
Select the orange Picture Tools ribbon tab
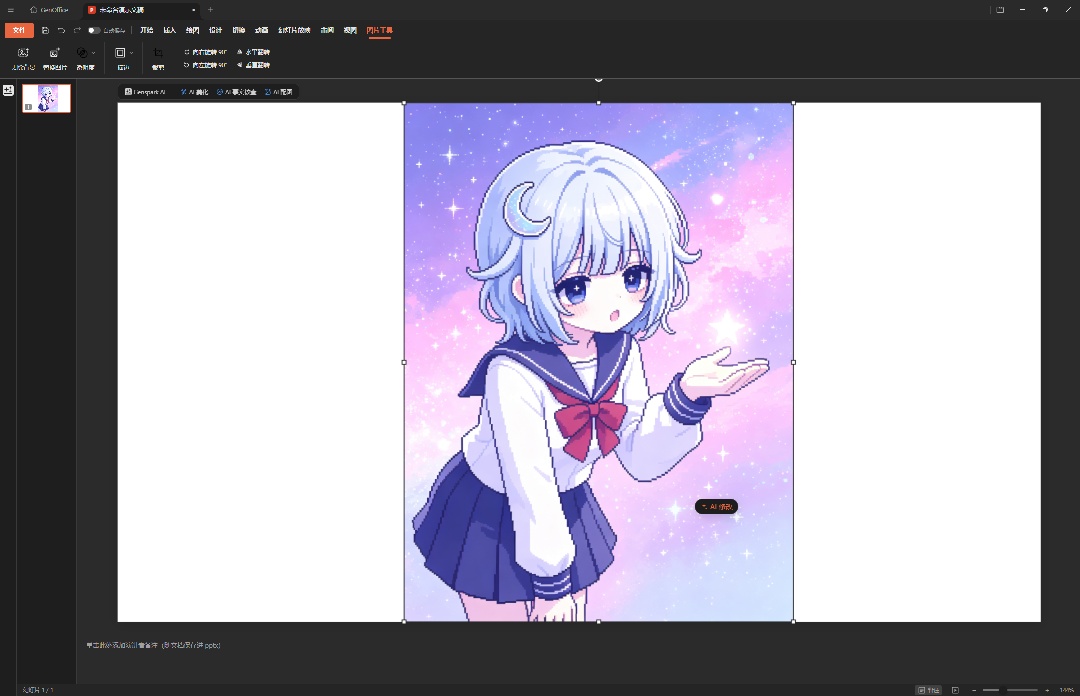pyautogui.click(x=380, y=30)
